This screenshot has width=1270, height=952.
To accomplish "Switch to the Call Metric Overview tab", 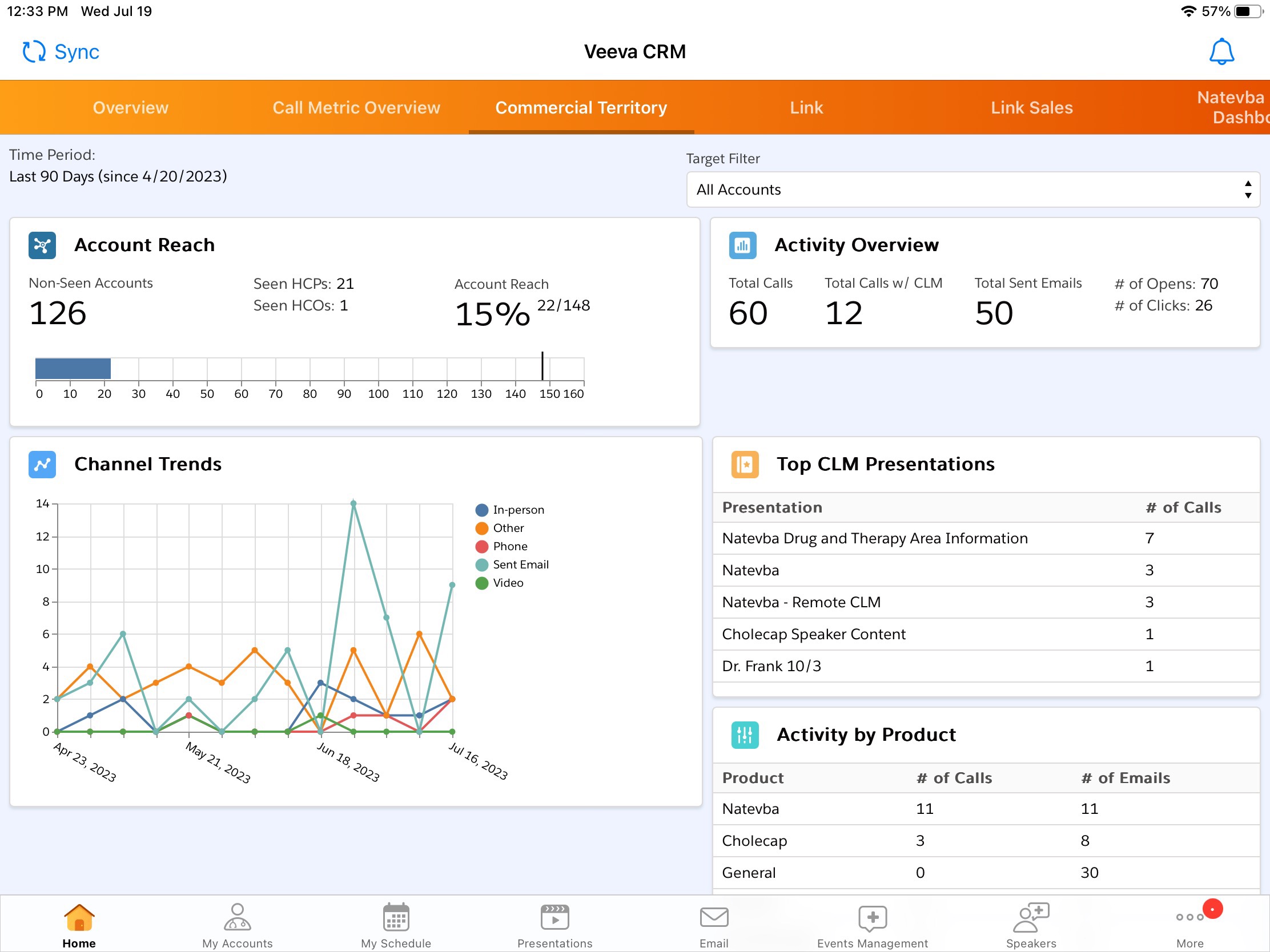I will (x=356, y=107).
